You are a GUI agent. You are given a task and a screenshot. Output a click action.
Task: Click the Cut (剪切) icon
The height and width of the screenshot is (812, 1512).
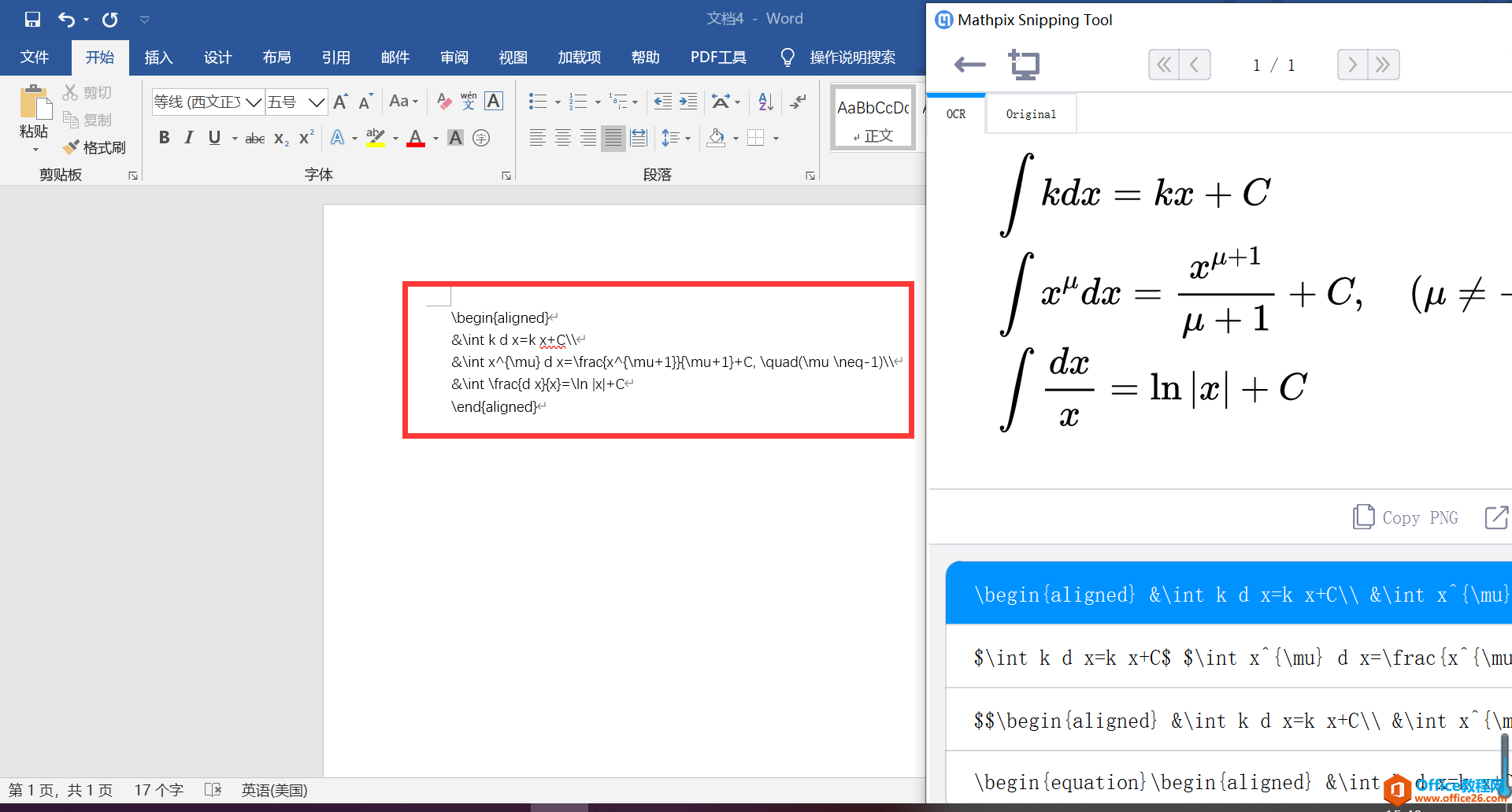tap(87, 91)
